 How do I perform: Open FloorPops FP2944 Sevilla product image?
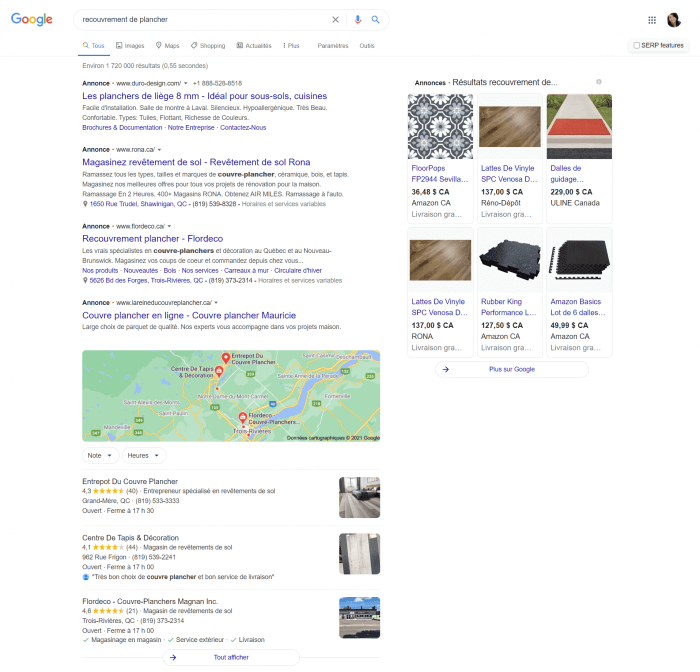tap(440, 126)
